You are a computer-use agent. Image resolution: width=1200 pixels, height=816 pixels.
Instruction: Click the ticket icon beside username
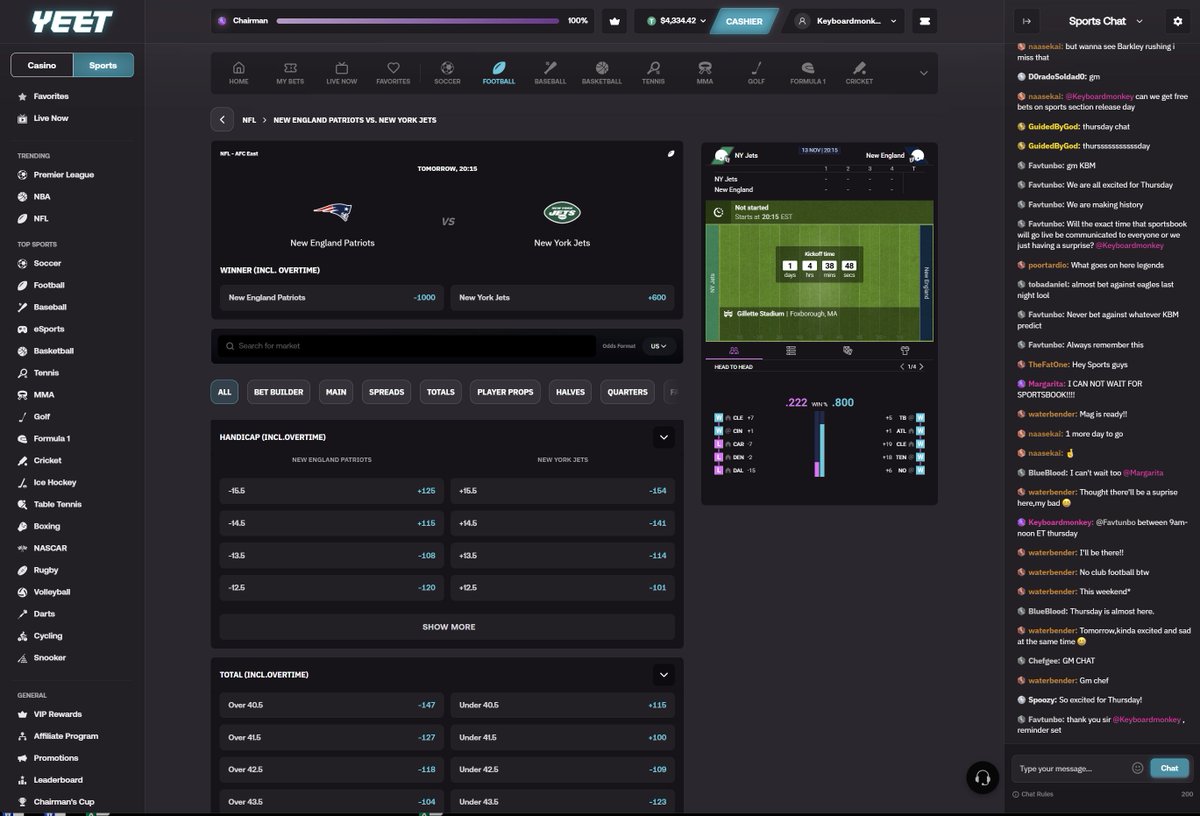click(x=925, y=20)
